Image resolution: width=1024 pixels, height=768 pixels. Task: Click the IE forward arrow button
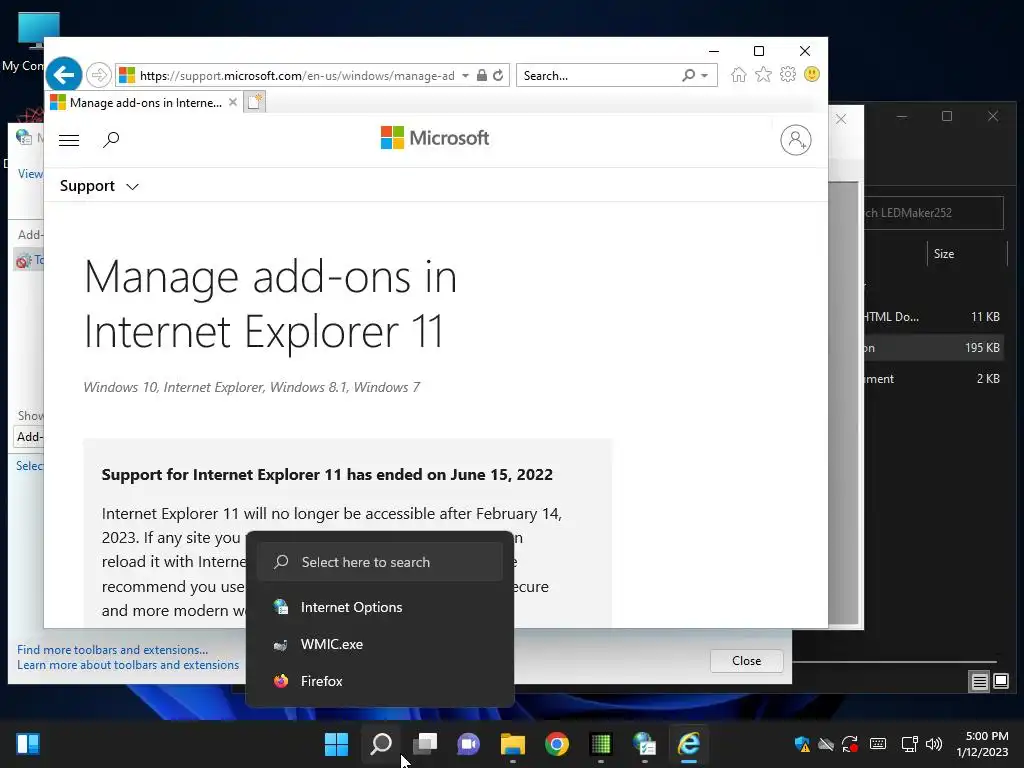(99, 75)
